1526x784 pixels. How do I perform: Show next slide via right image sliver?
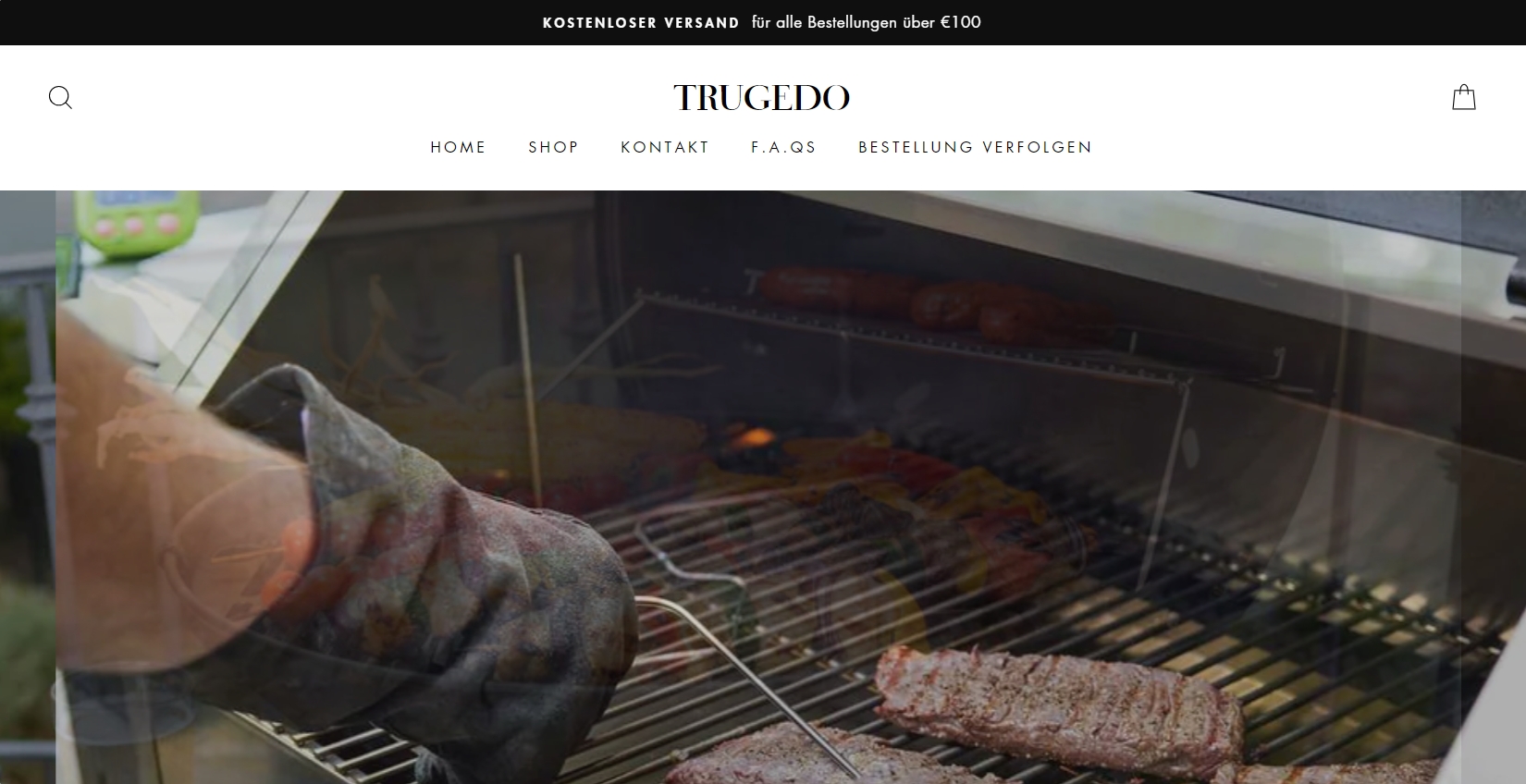point(1494,487)
